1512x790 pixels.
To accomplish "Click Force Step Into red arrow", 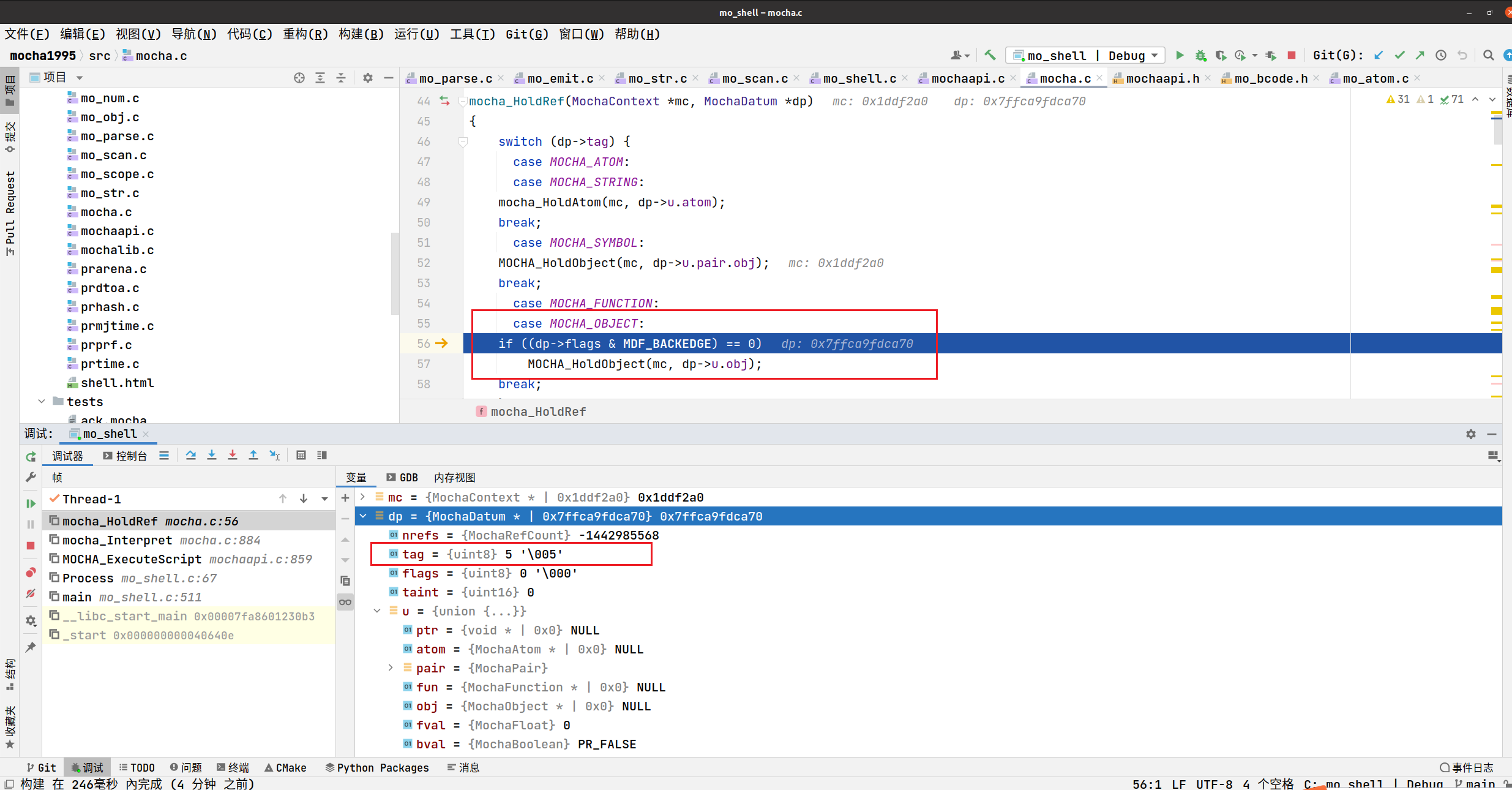I will click(233, 455).
